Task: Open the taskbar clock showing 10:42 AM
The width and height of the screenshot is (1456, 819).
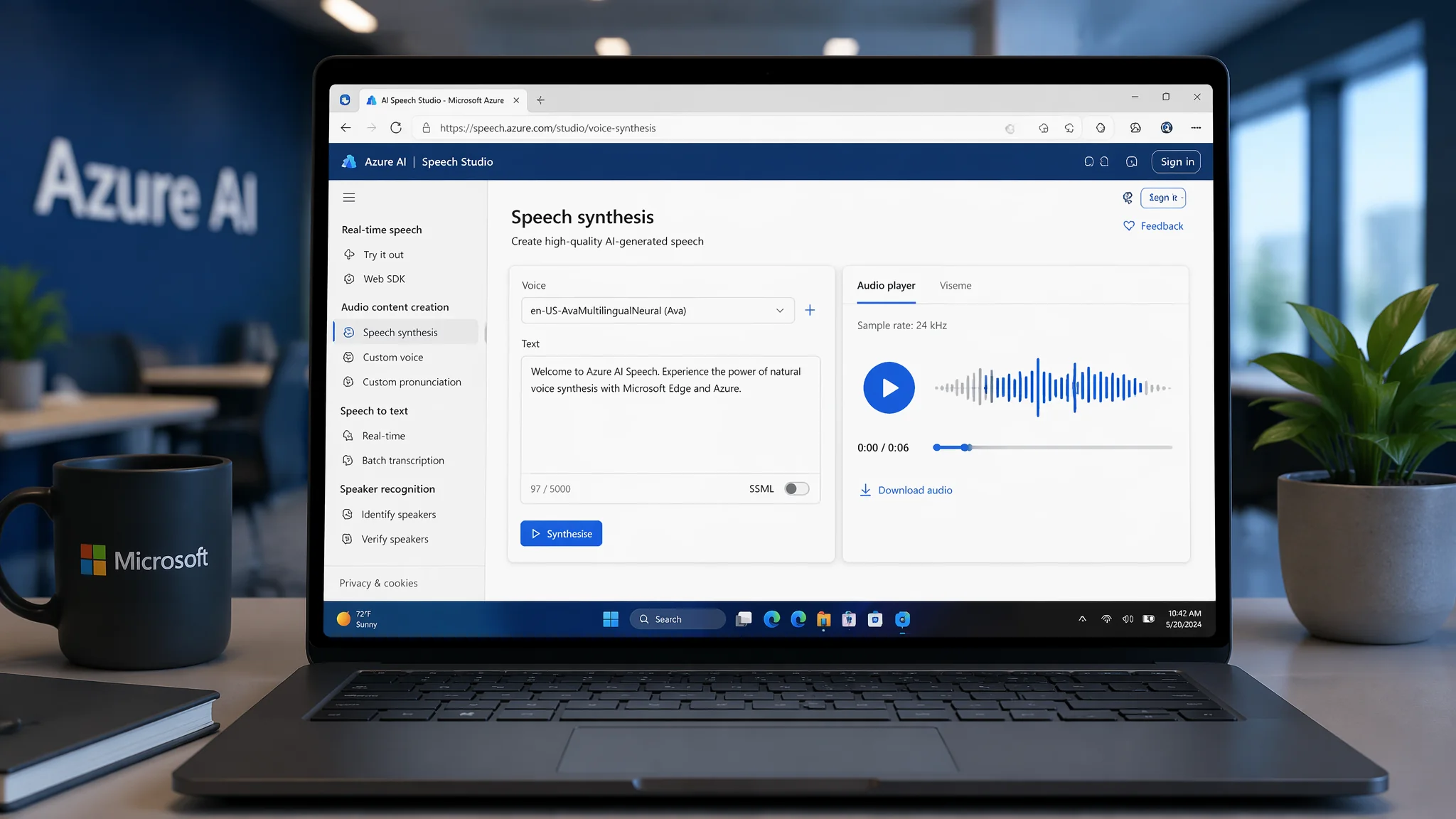Action: point(1184,619)
